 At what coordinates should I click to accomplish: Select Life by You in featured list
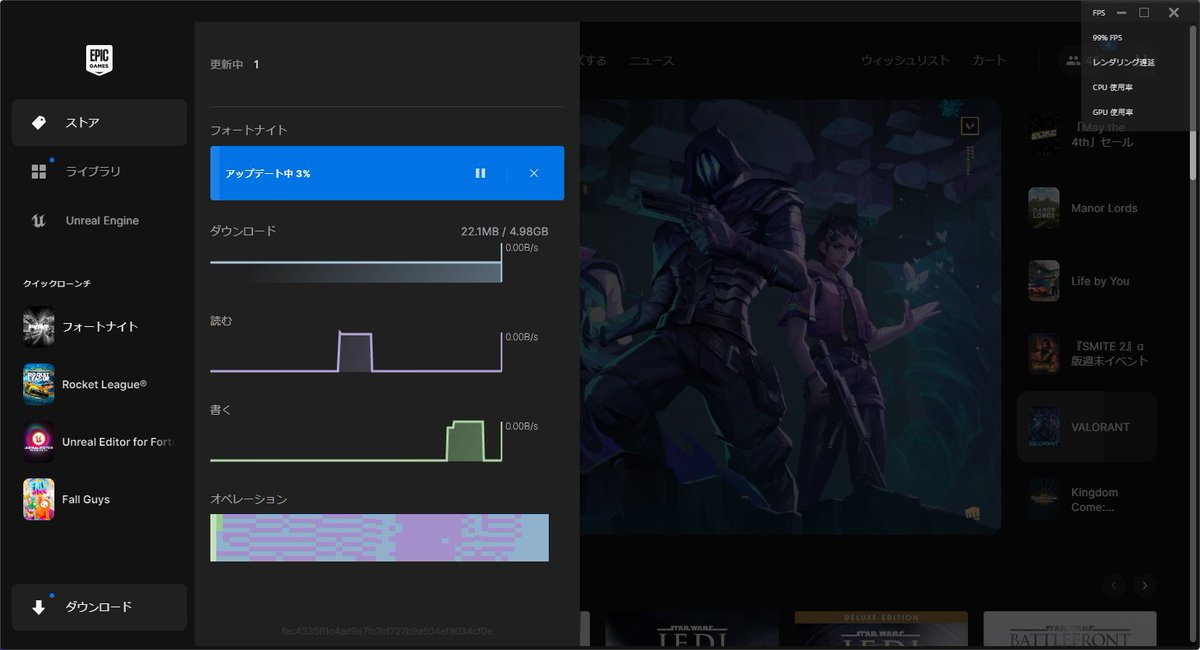(x=1087, y=281)
